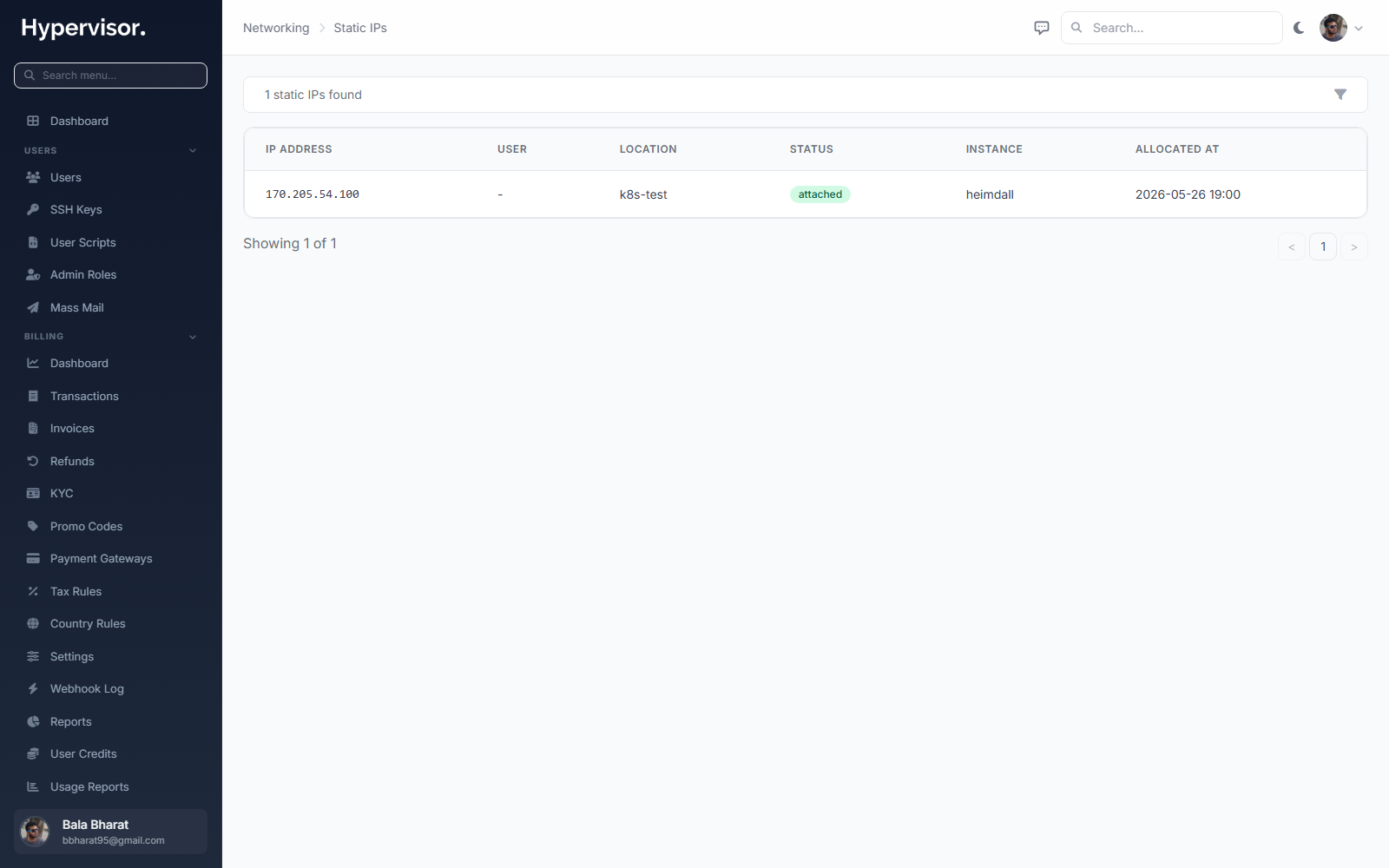
Task: Click the SSH Keys key icon
Action: (x=33, y=209)
